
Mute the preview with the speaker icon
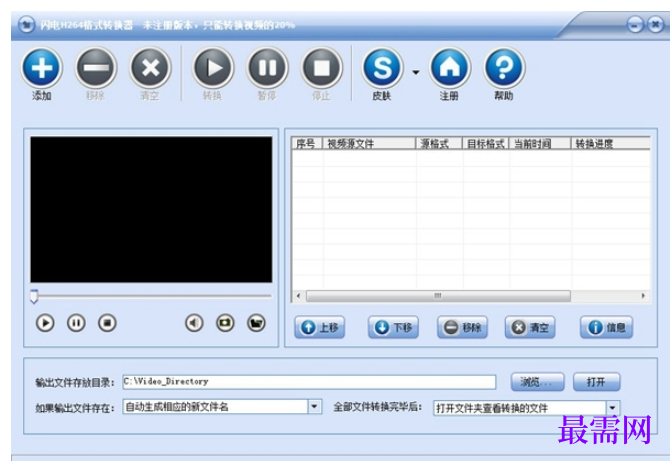[x=194, y=323]
